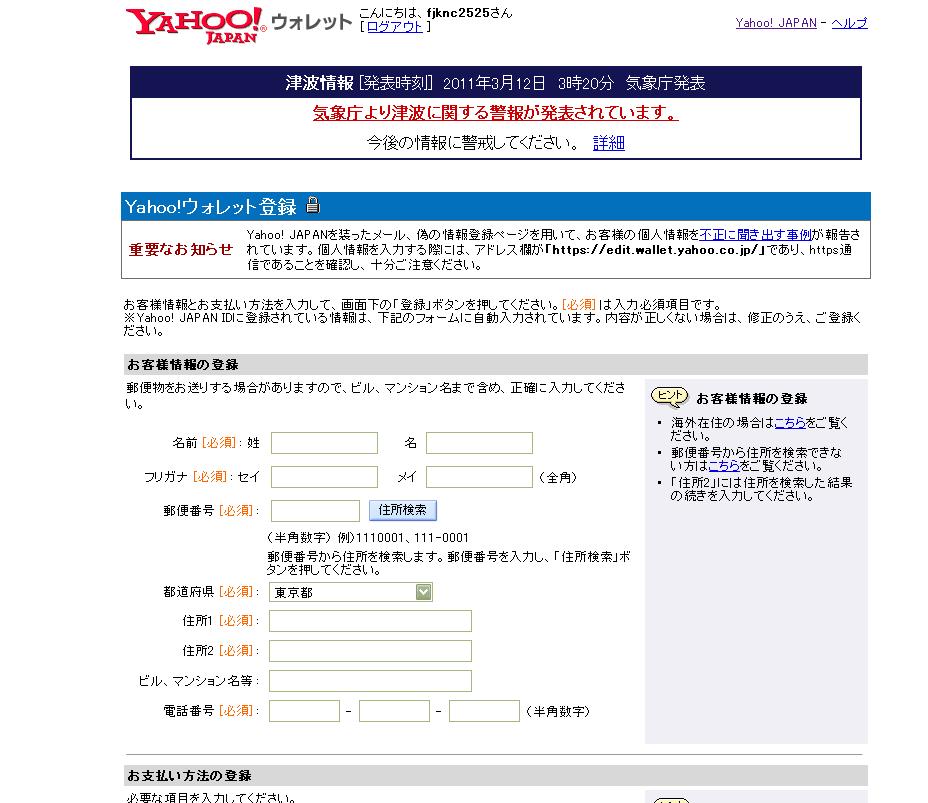This screenshot has width=928, height=803.
Task: Open the ヘルプ link
Action: (849, 23)
